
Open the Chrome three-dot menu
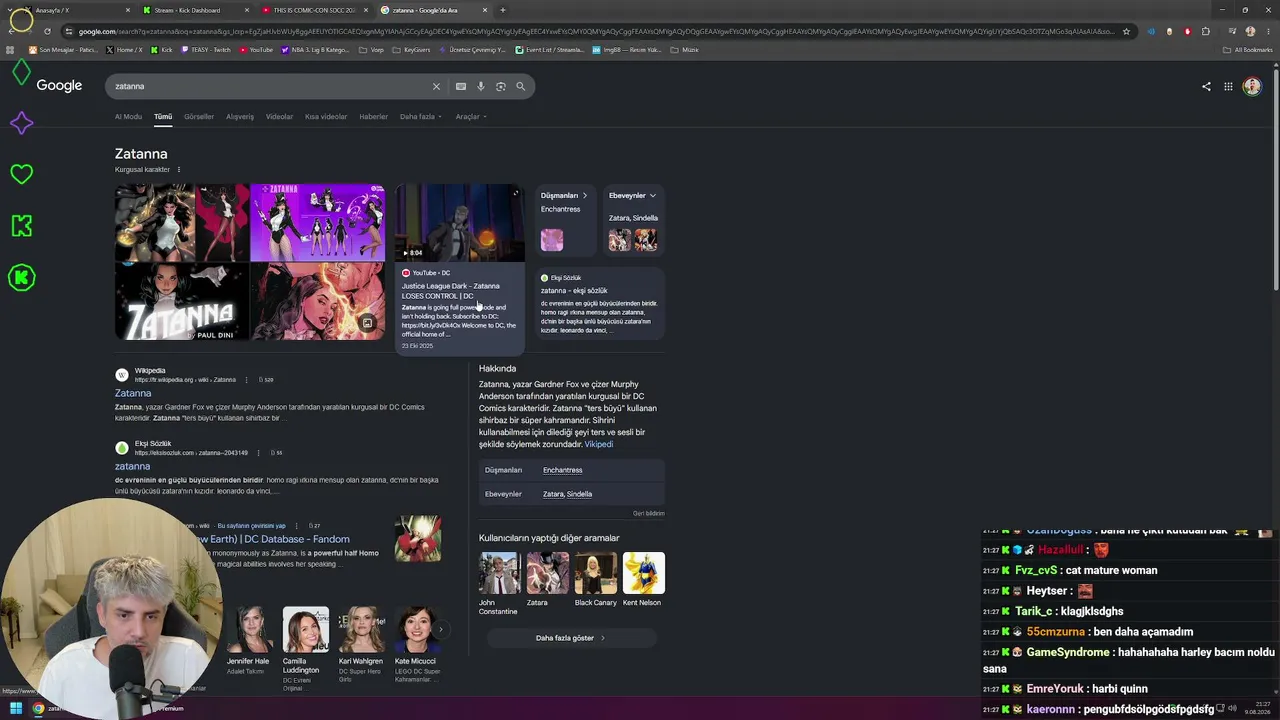[1267, 31]
